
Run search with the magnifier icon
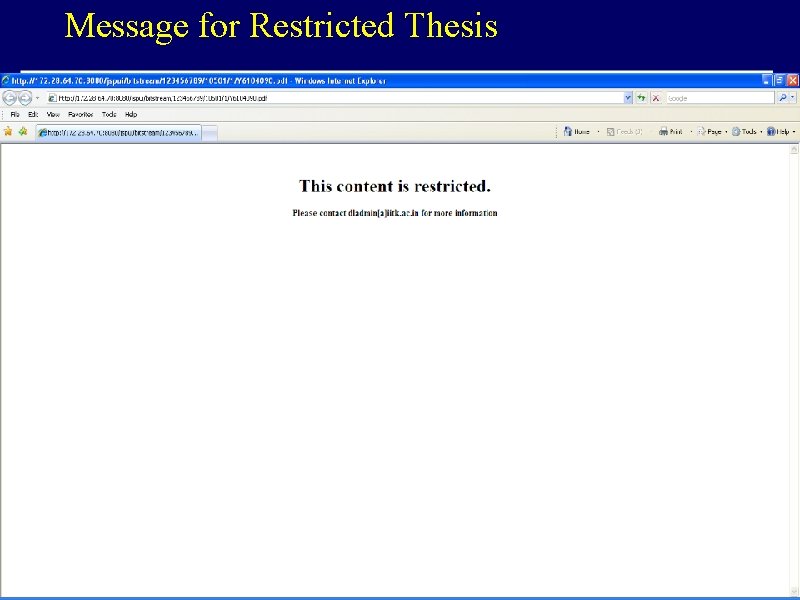coord(782,97)
